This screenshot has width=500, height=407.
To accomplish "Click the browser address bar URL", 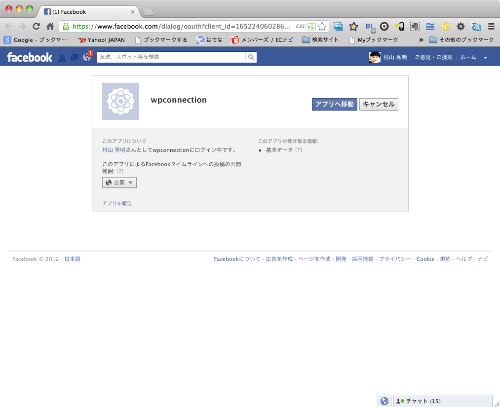I will pyautogui.click(x=182, y=26).
